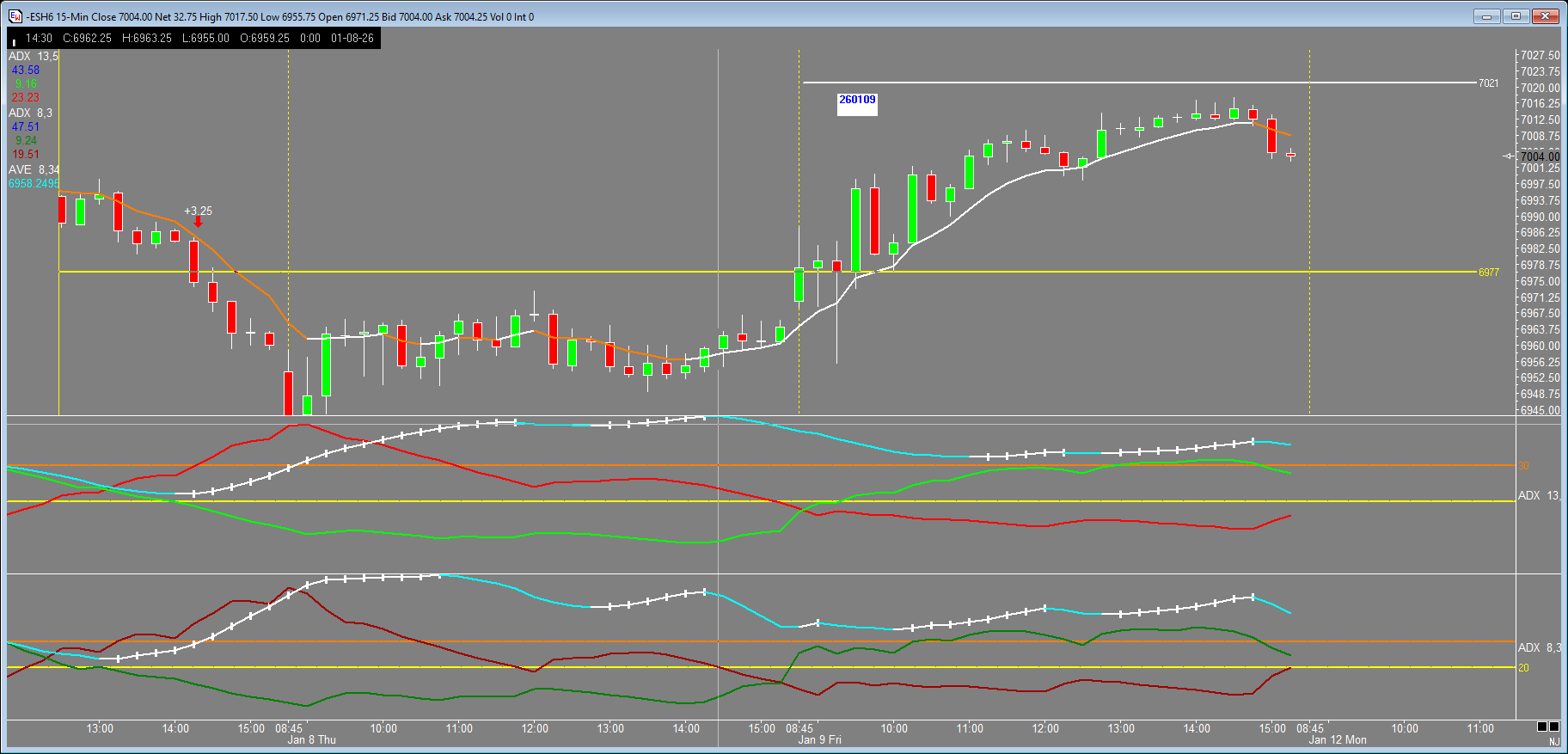Click the Ensign app icon in title bar
This screenshot has height=754, width=1568.
[15, 16]
